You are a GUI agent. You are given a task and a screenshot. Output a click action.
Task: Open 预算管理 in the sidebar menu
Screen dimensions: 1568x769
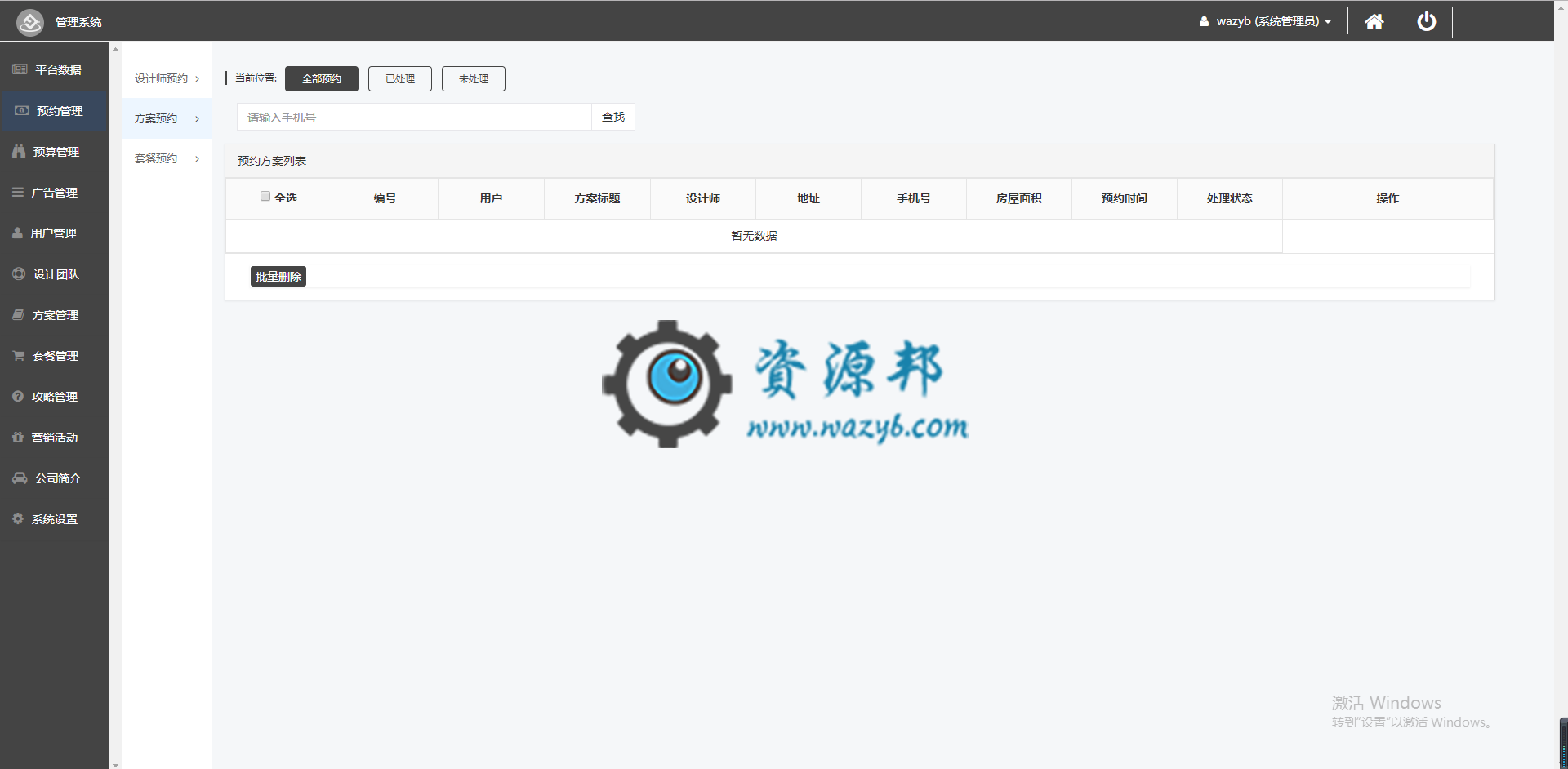tap(54, 152)
